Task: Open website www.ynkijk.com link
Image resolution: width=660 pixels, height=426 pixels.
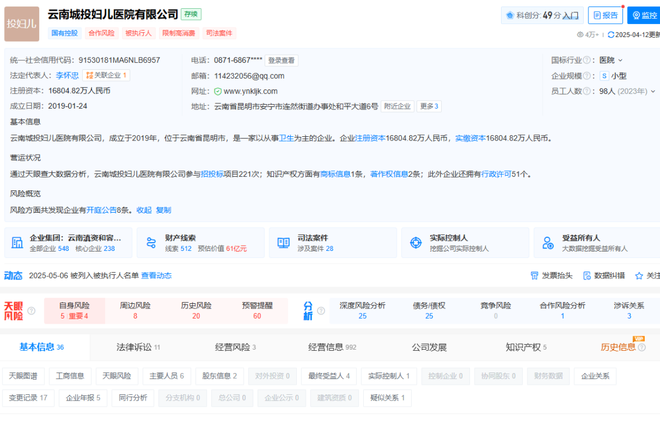Action: click(250, 91)
